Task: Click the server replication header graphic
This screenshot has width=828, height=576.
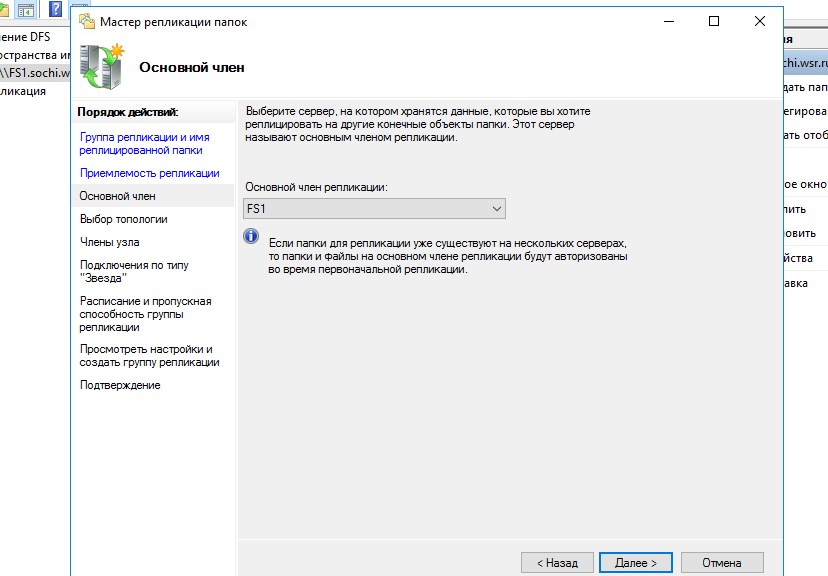Action: [x=102, y=67]
